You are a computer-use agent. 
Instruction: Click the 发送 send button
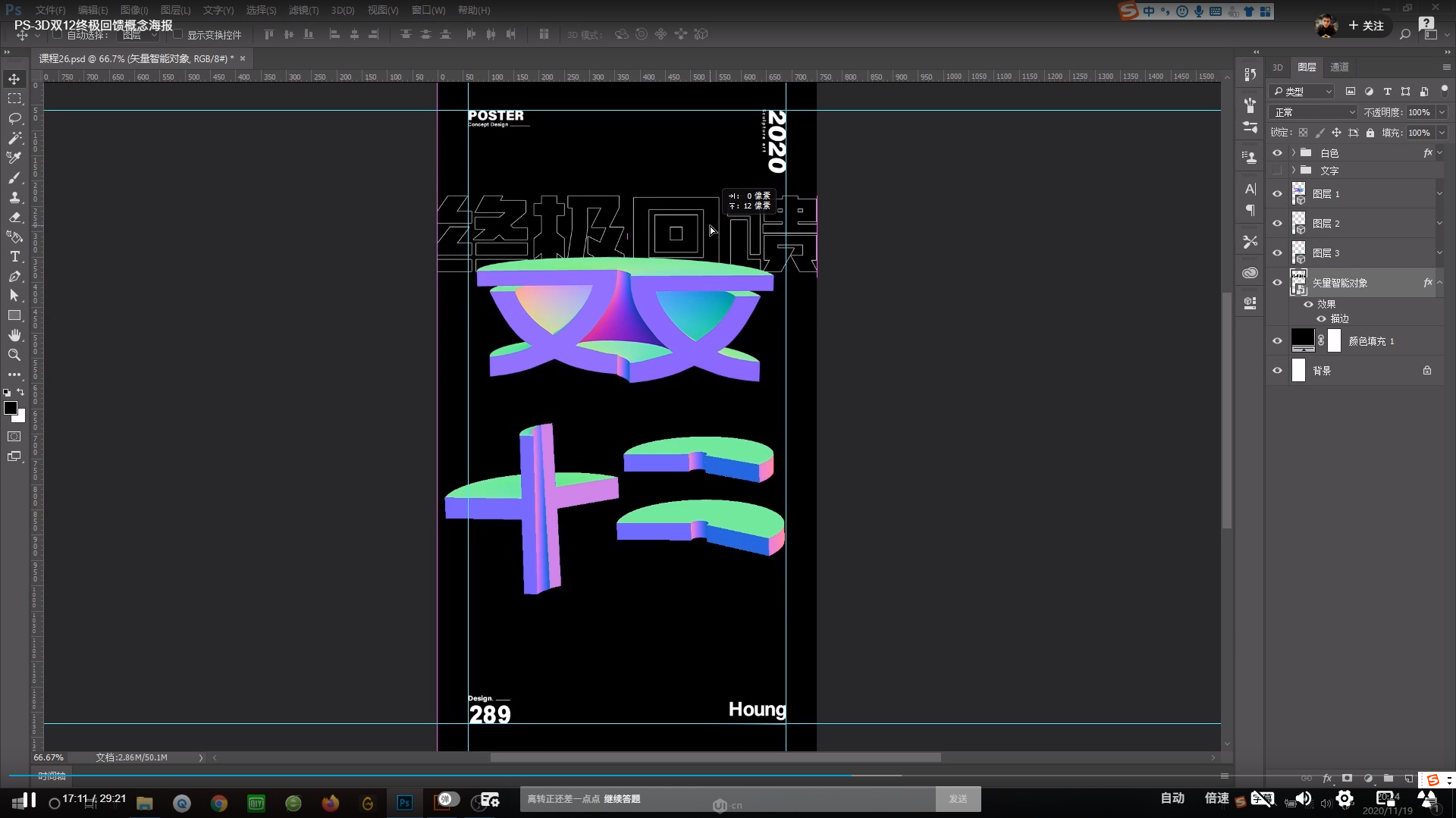(958, 798)
